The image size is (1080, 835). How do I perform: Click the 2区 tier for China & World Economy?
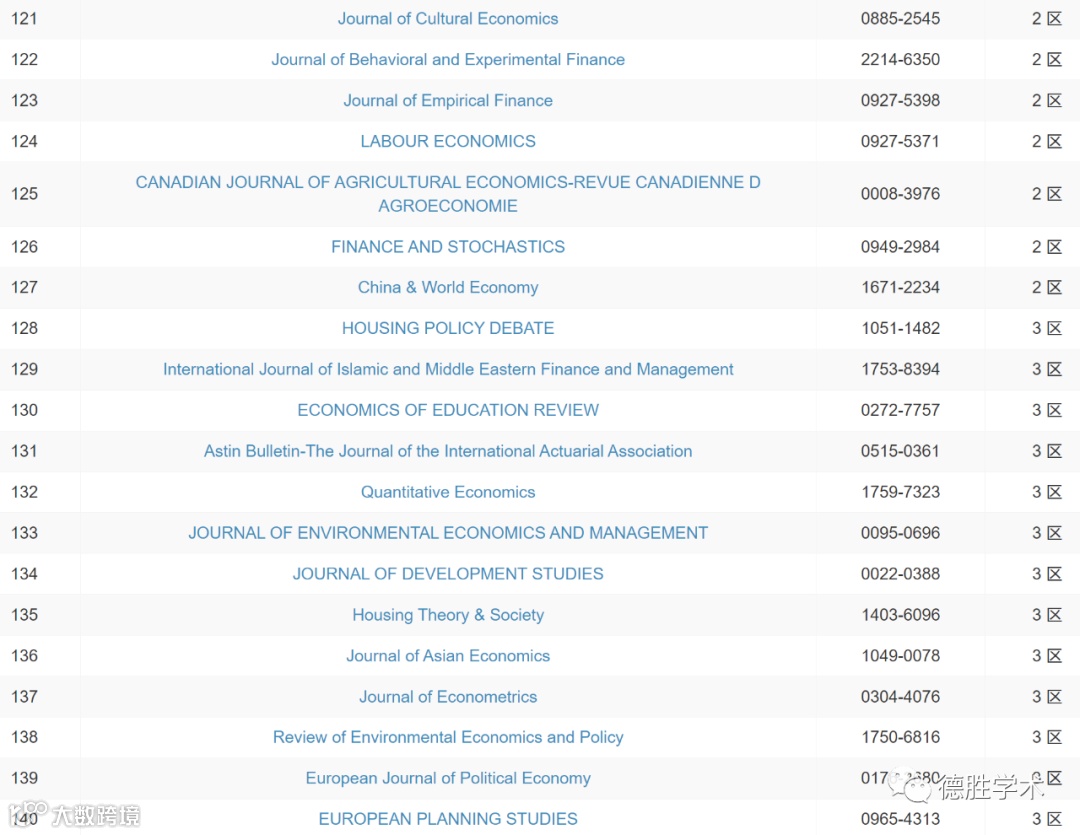coord(1047,287)
